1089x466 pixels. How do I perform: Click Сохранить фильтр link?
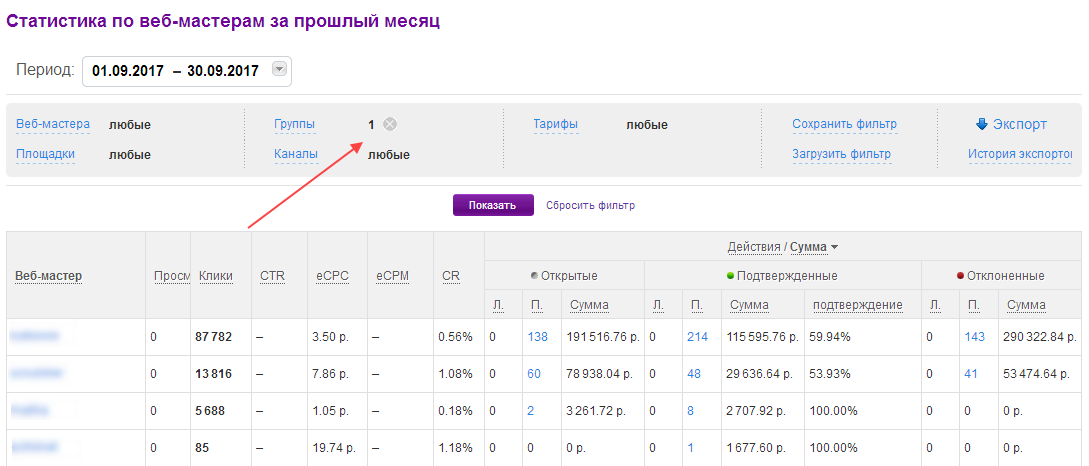pyautogui.click(x=844, y=125)
